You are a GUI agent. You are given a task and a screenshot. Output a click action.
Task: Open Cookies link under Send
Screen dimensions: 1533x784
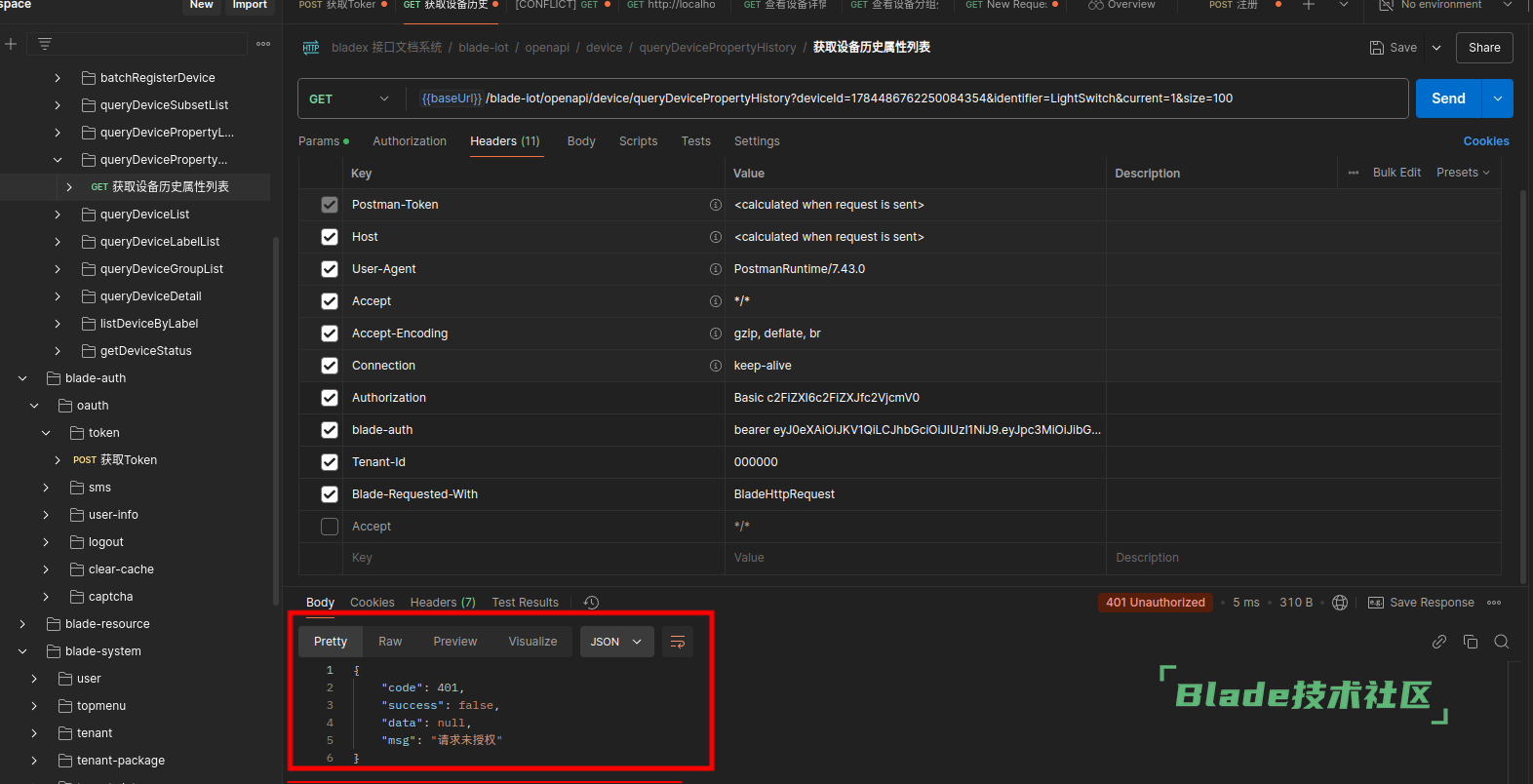pos(1486,141)
